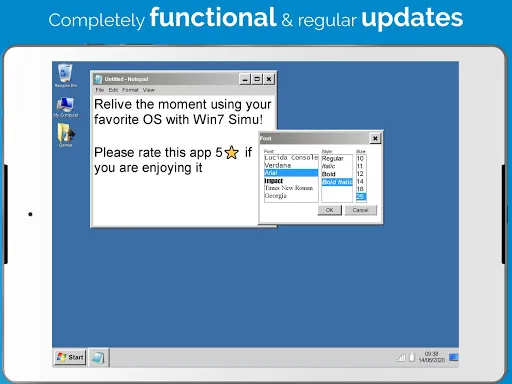Select Times New Roman font

point(291,188)
